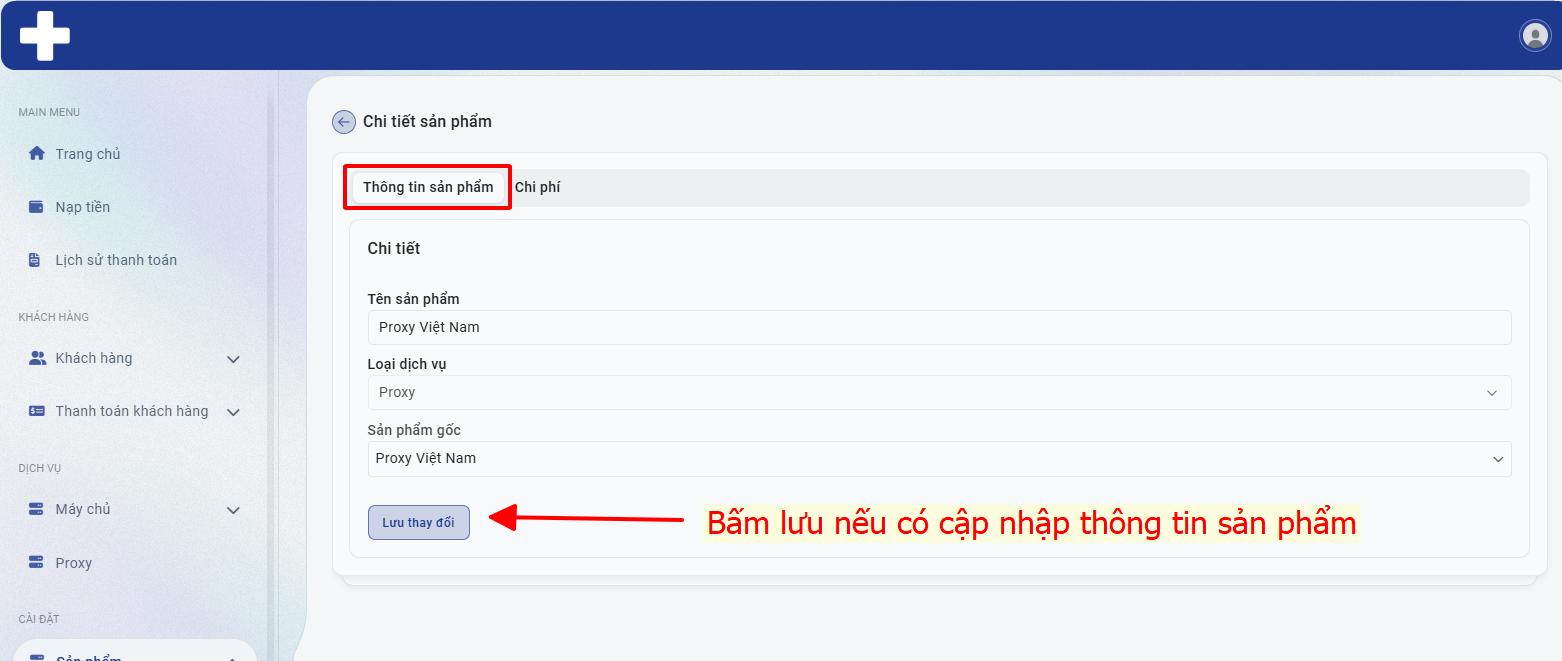Expand the Khách hàng submenu chevron
1562x661 pixels.
pos(233,359)
